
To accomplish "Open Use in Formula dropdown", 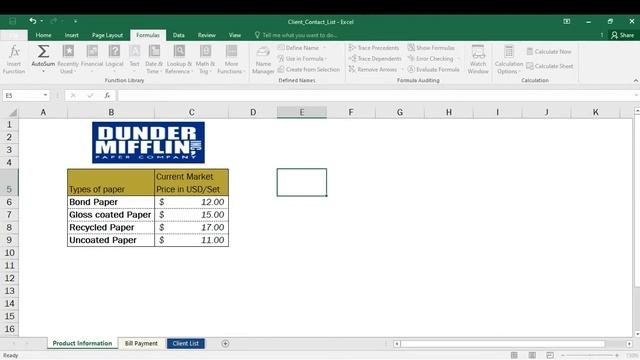I will point(302,59).
